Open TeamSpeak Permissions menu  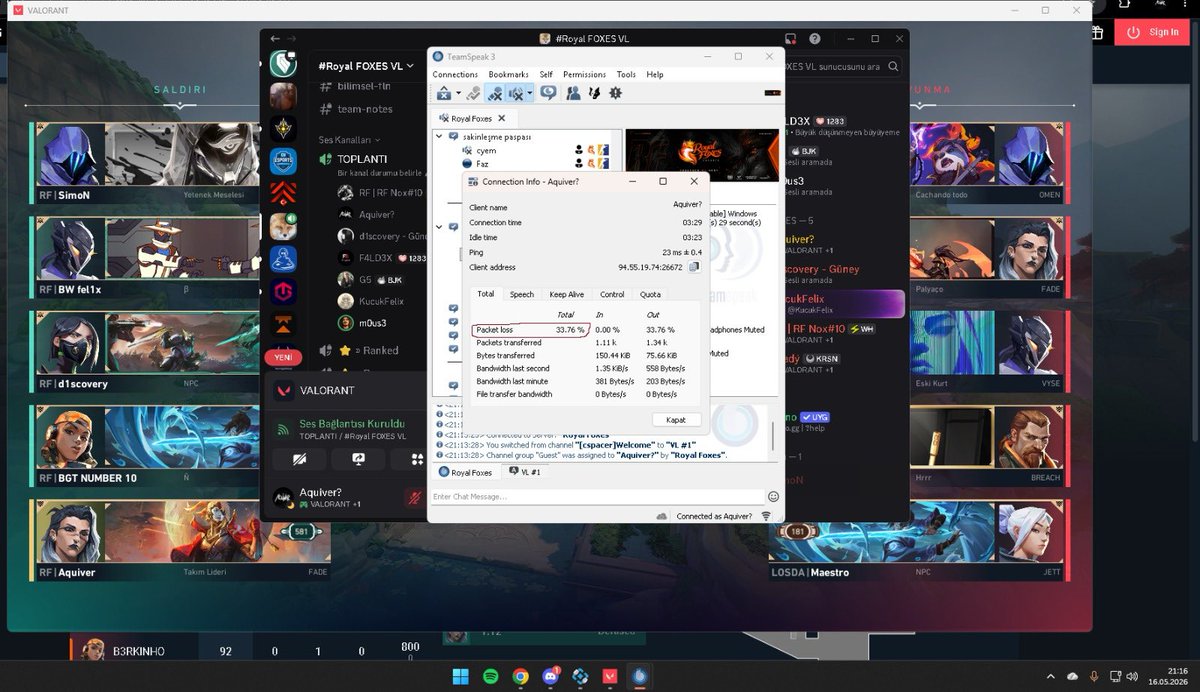[584, 74]
